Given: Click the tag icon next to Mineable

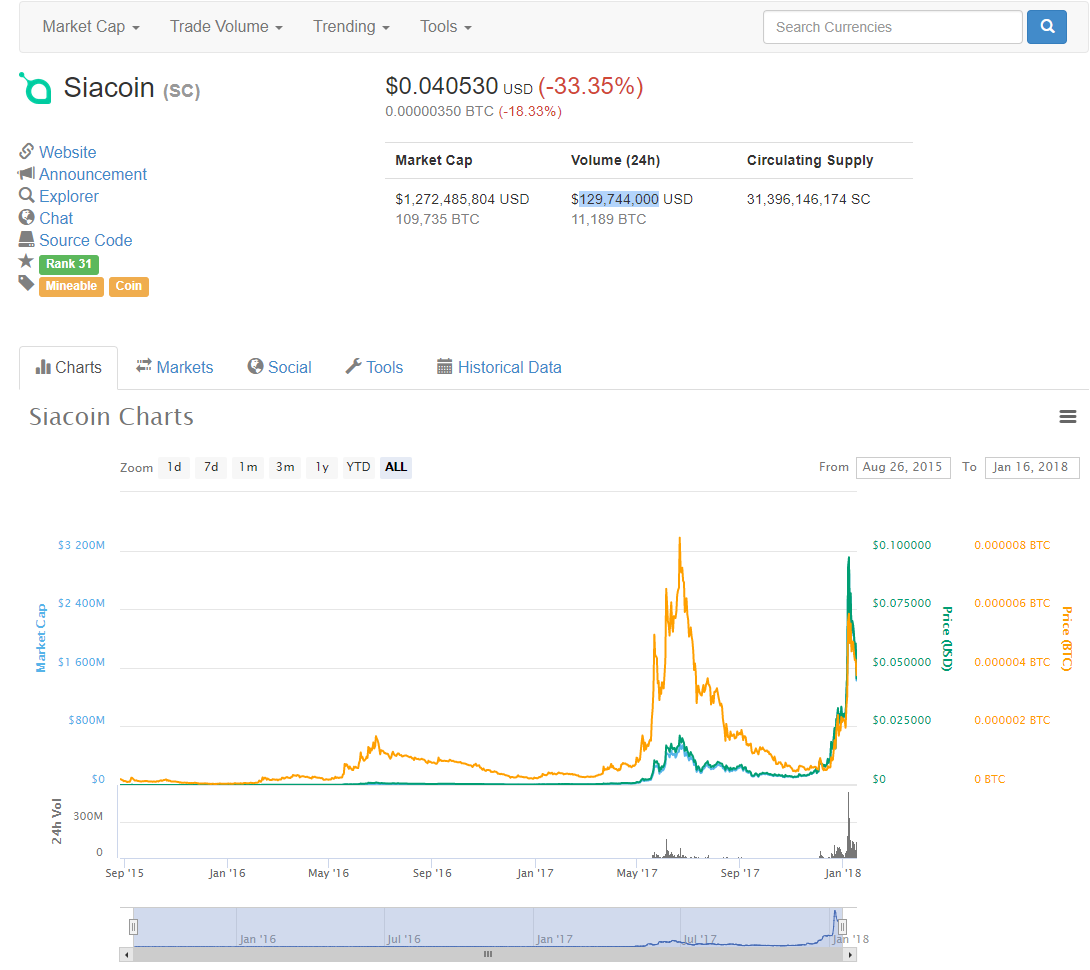Looking at the screenshot, I should click(x=26, y=283).
